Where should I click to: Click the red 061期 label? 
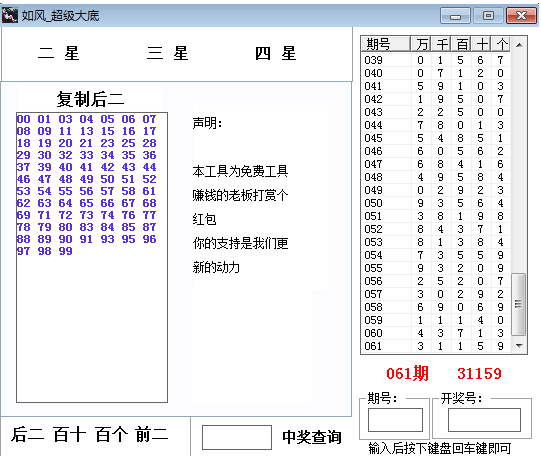coord(407,374)
